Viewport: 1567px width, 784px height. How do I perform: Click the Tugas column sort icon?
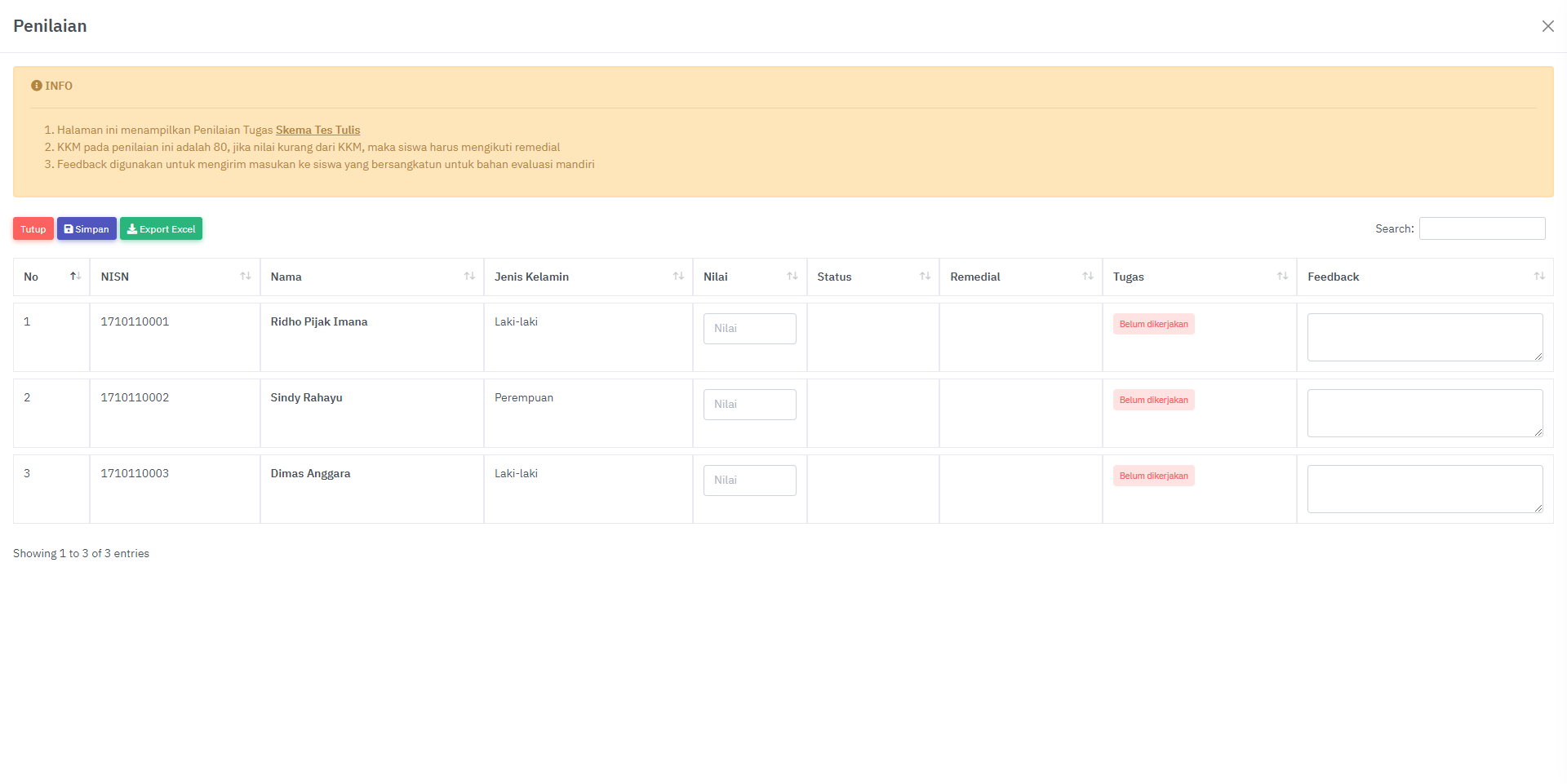tap(1282, 277)
